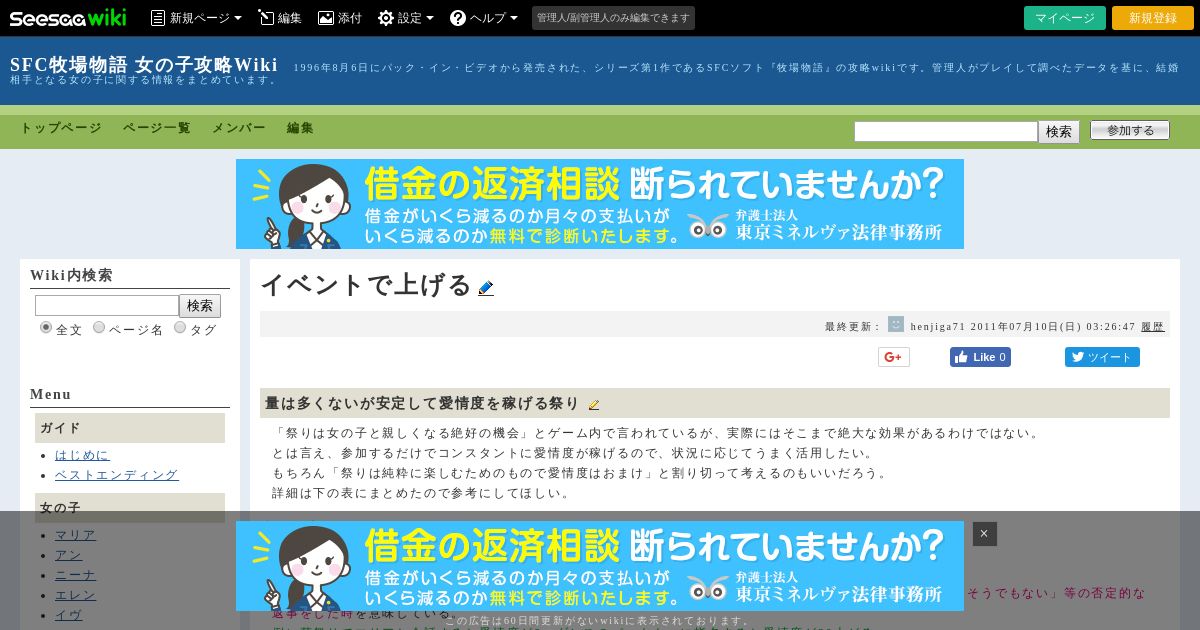Select the タグ radio button
This screenshot has width=1200, height=630.
click(180, 327)
